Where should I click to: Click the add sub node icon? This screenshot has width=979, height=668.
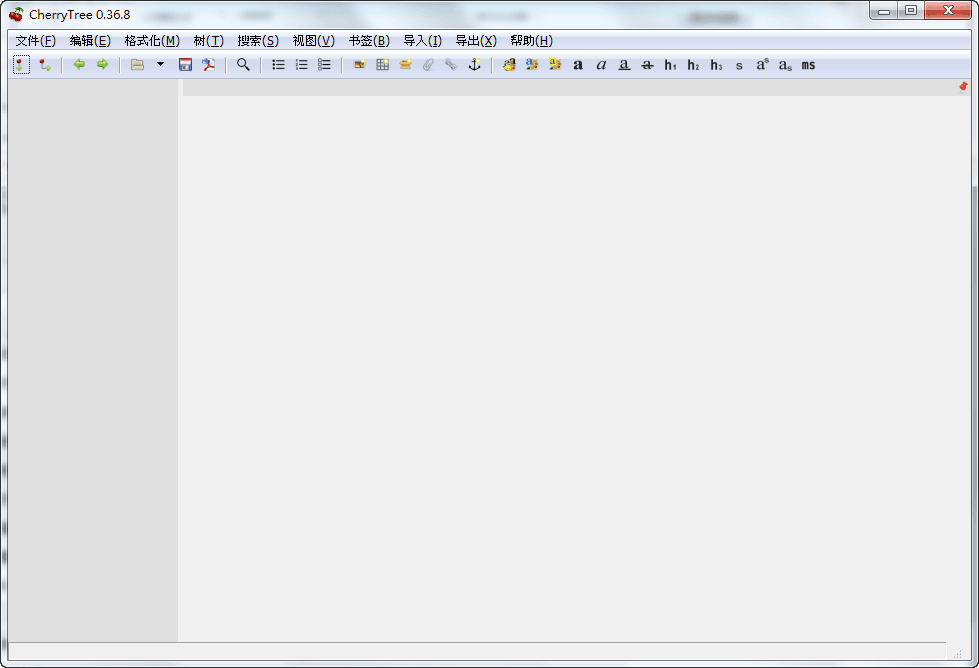point(45,65)
